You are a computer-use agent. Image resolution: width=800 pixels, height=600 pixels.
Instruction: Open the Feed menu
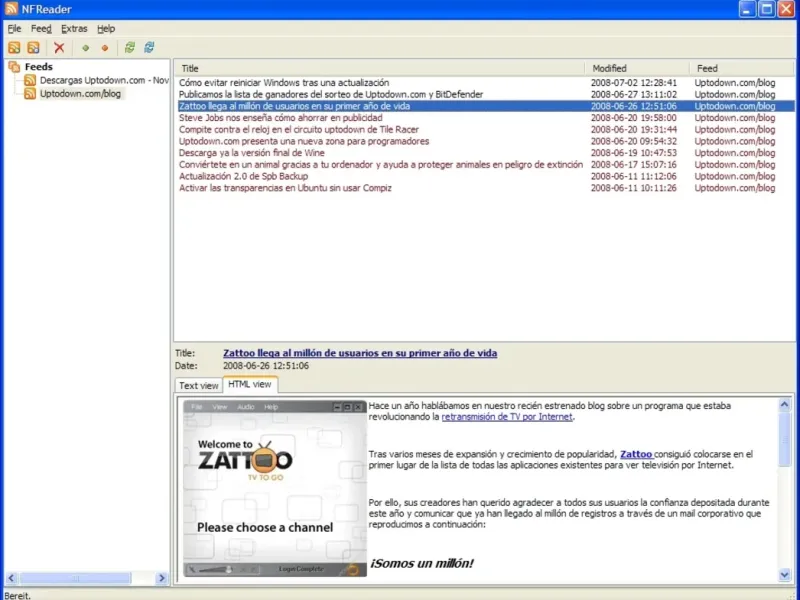click(41, 29)
